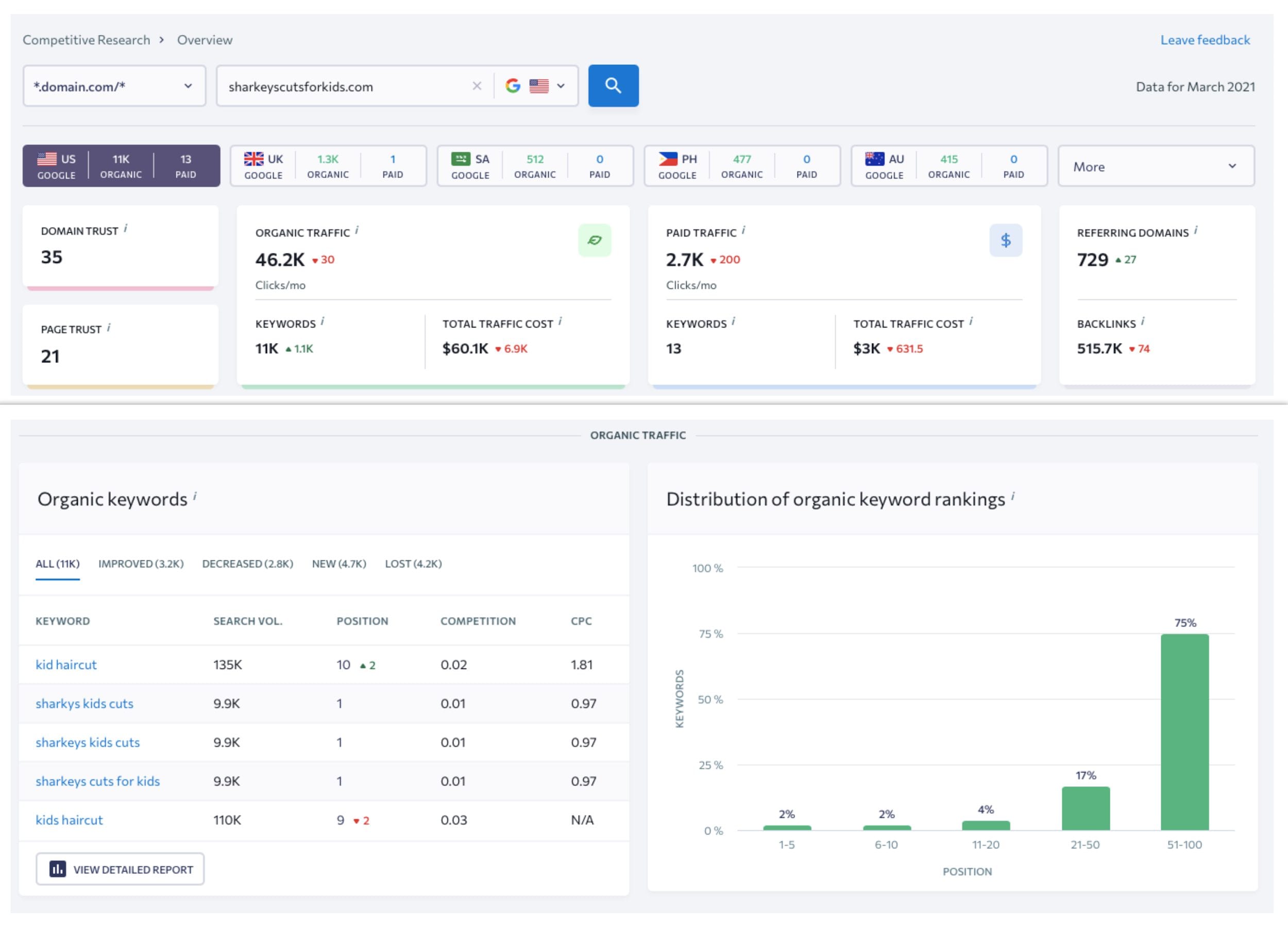Click the 135K search volume cell
Viewport: 1288px width, 927px height.
(x=228, y=665)
